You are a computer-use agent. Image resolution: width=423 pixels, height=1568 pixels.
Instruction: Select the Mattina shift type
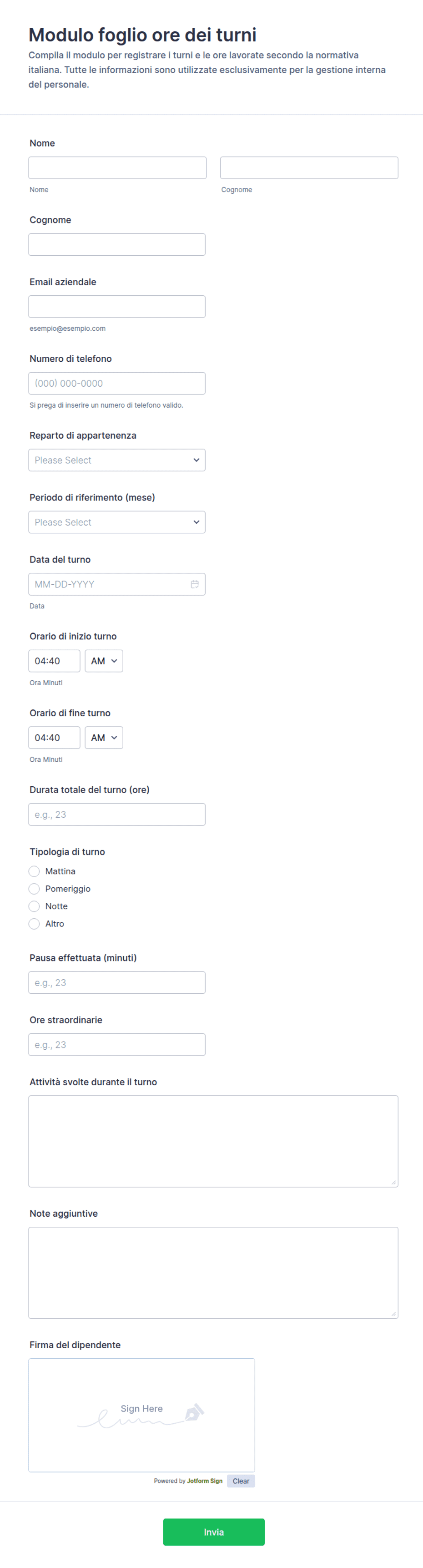34,872
